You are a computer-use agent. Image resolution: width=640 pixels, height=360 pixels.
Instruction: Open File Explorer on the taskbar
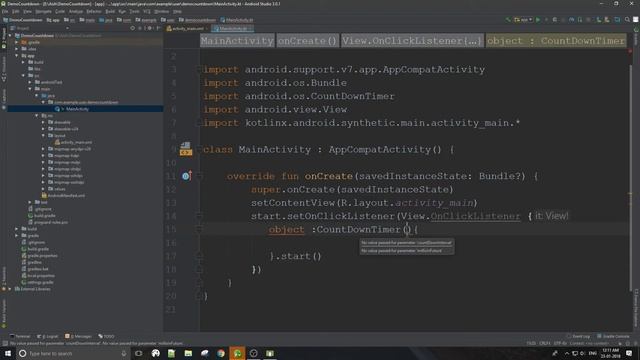(188, 353)
